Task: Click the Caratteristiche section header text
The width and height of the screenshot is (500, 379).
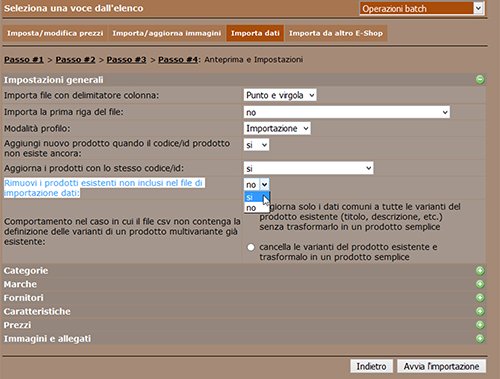Action: pos(37,311)
